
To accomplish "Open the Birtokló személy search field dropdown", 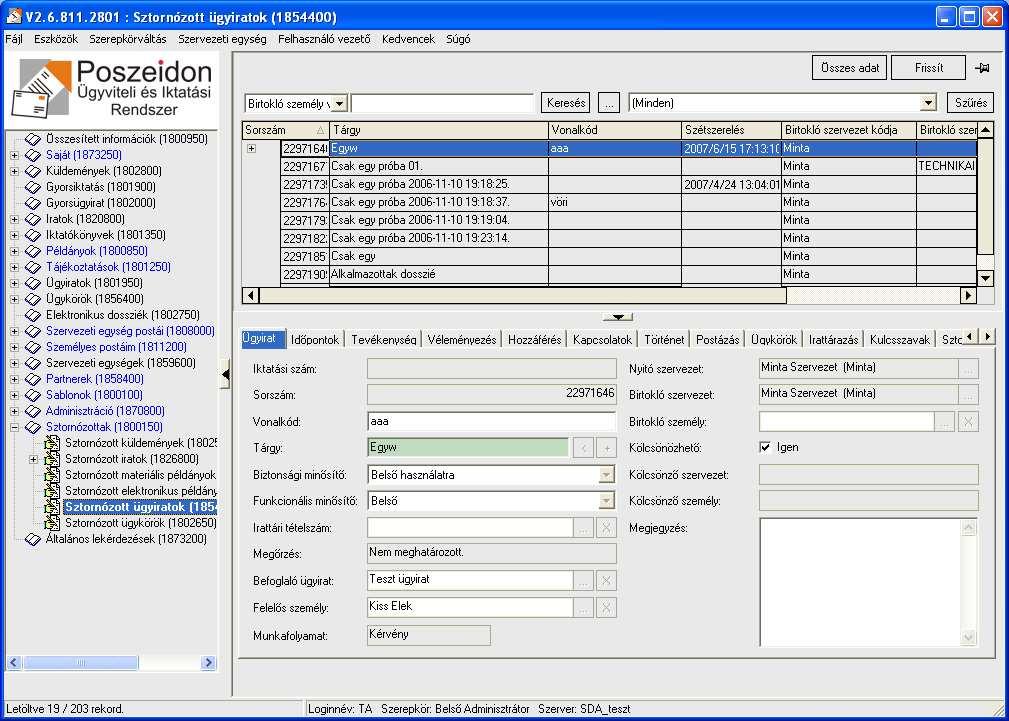I will click(x=340, y=103).
